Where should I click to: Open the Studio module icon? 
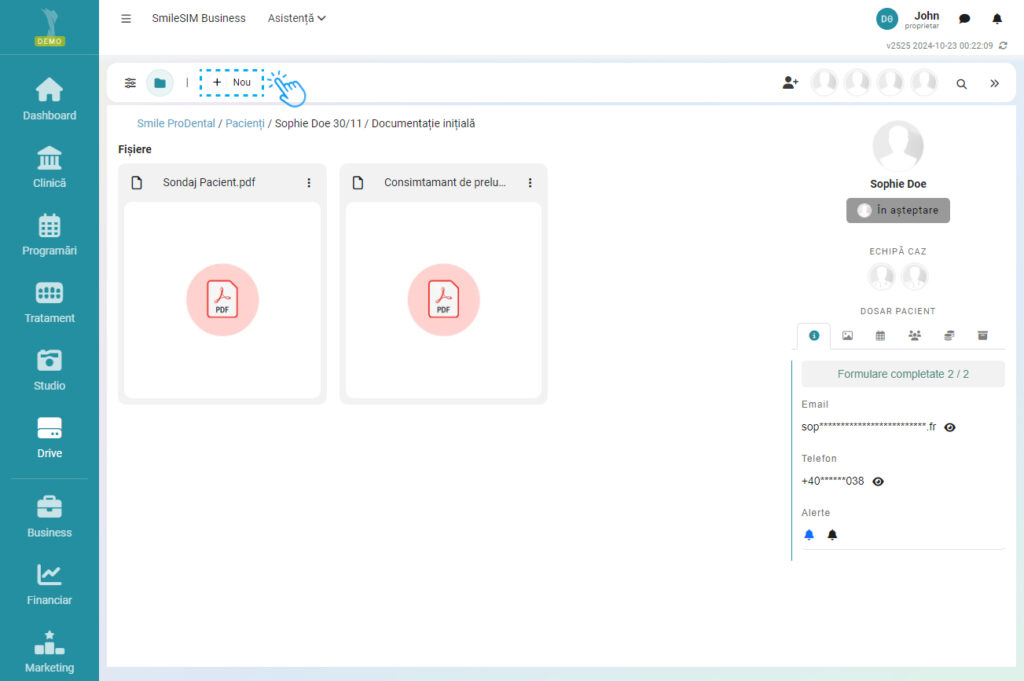coord(49,370)
